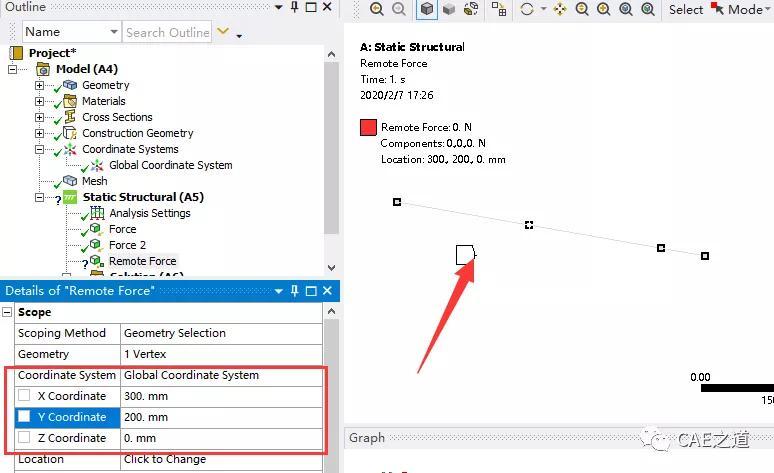Click the Y Coordinate value 200. mm

221,417
